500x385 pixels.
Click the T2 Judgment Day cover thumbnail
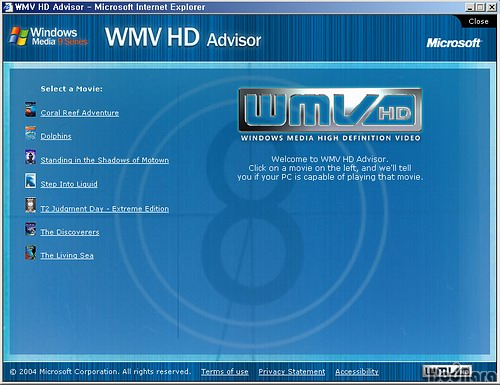[30, 205]
